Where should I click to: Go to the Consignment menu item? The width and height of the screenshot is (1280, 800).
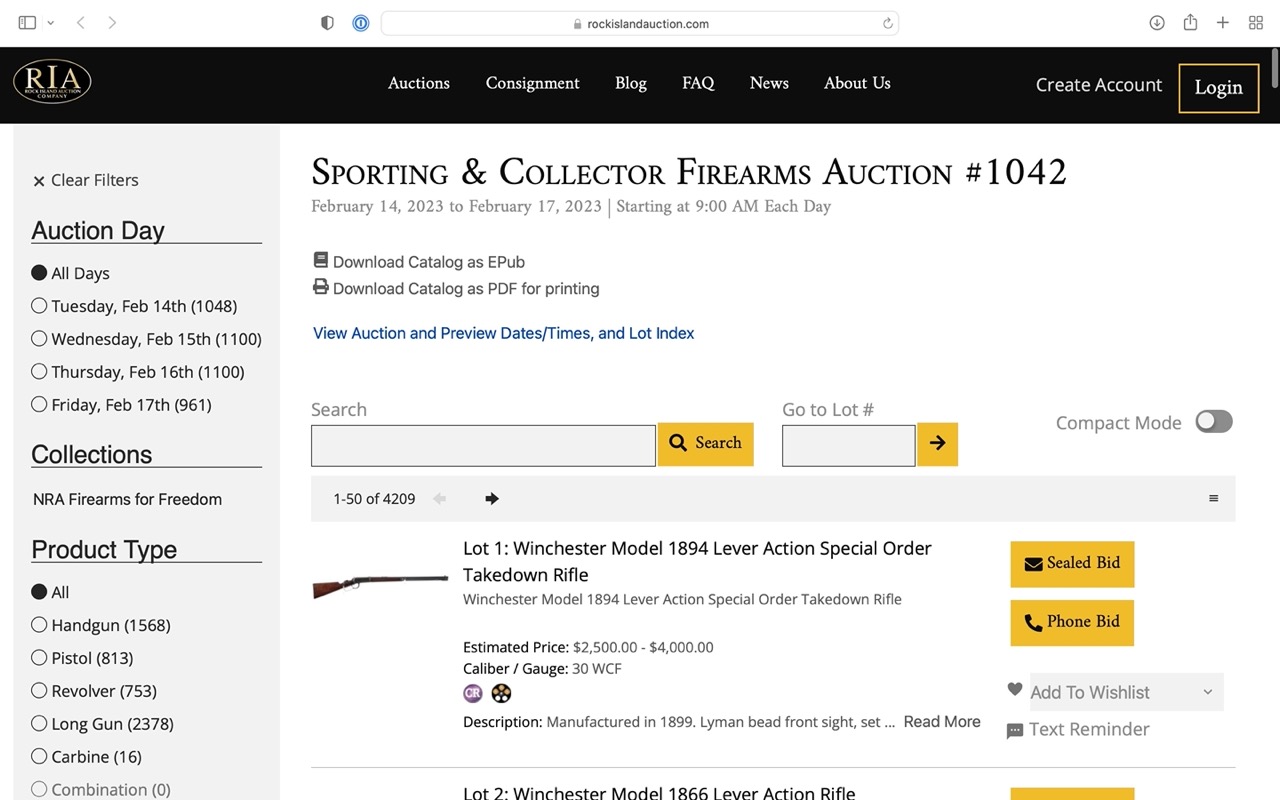point(532,83)
